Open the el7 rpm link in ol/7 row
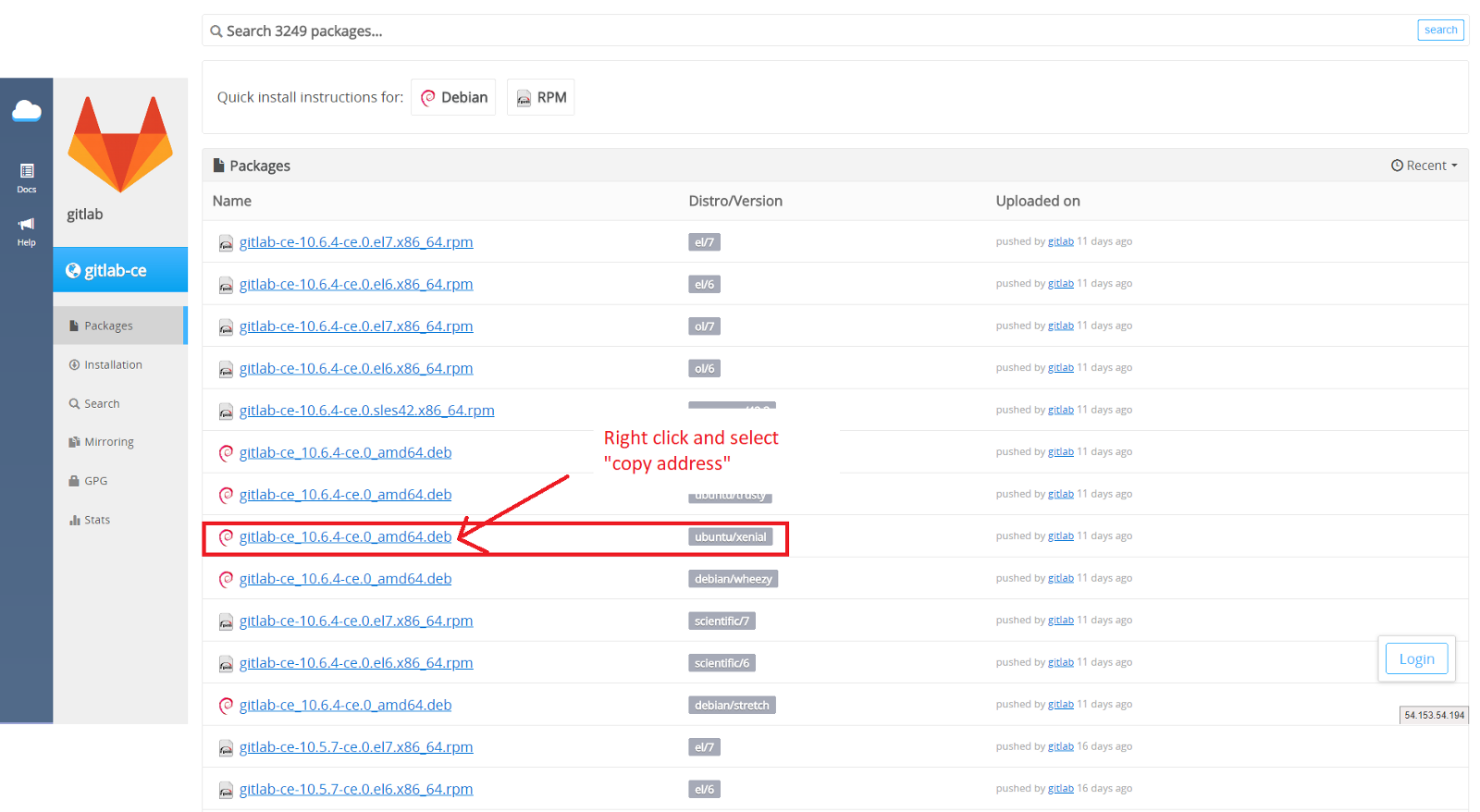Viewport: 1480px width, 812px height. [356, 326]
